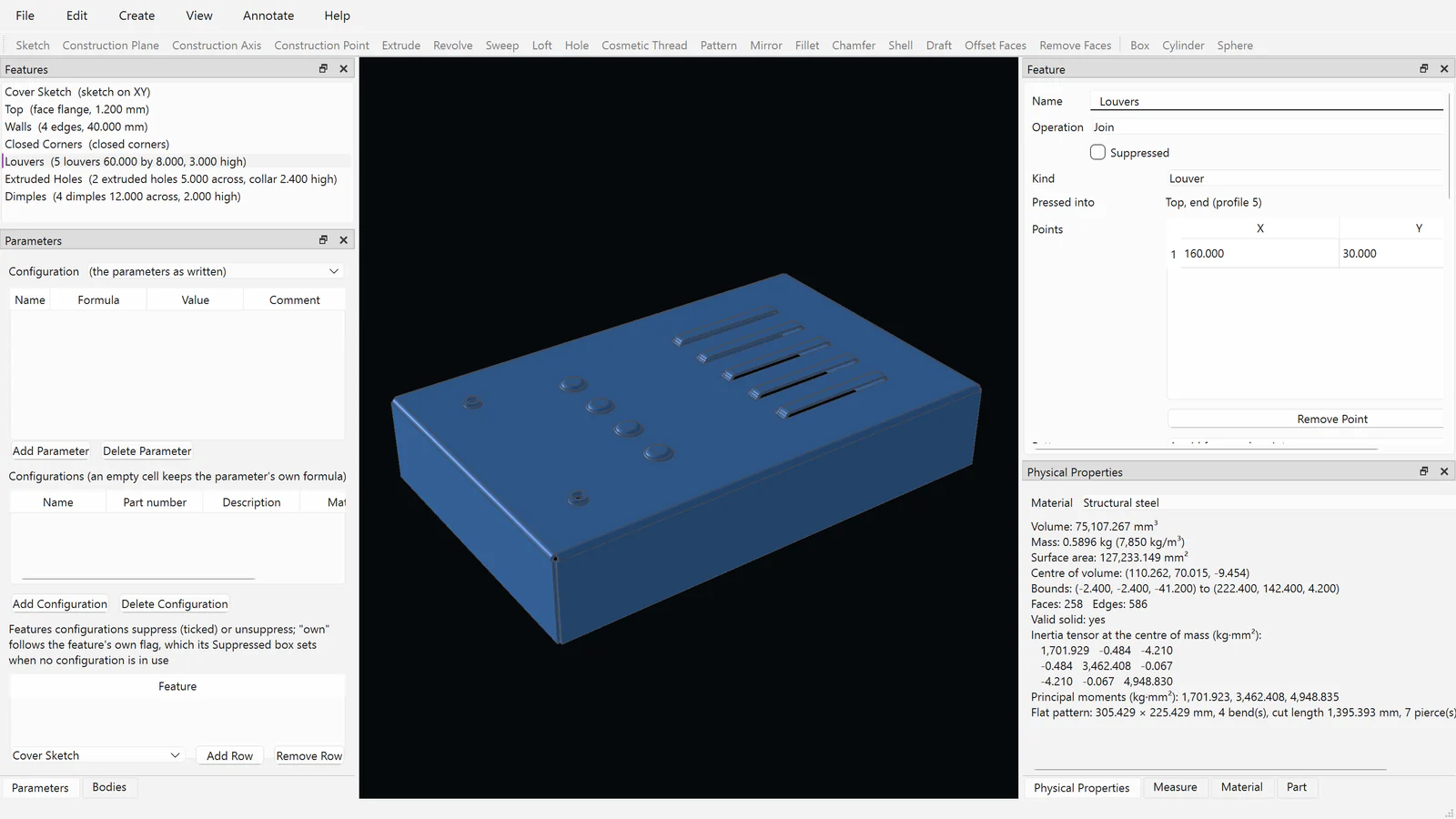Float the Parameters panel
The image size is (1456, 819).
click(323, 240)
